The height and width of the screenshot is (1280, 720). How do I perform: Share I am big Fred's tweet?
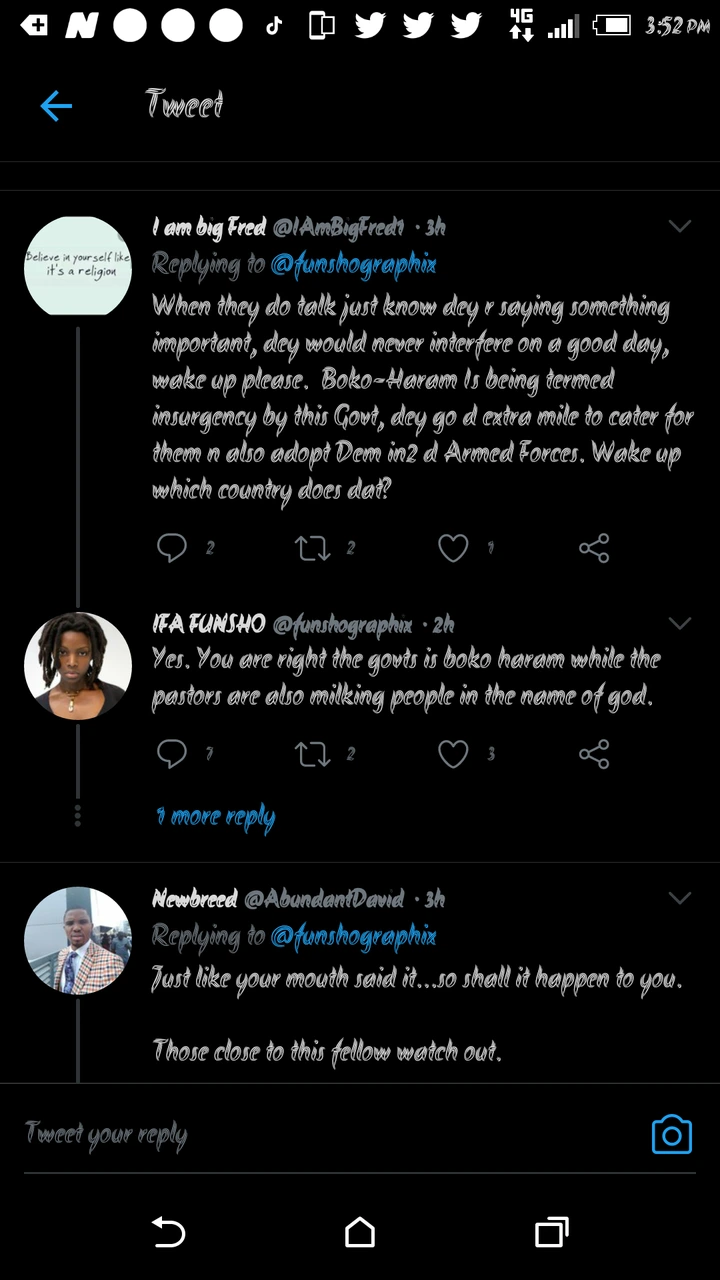click(594, 548)
